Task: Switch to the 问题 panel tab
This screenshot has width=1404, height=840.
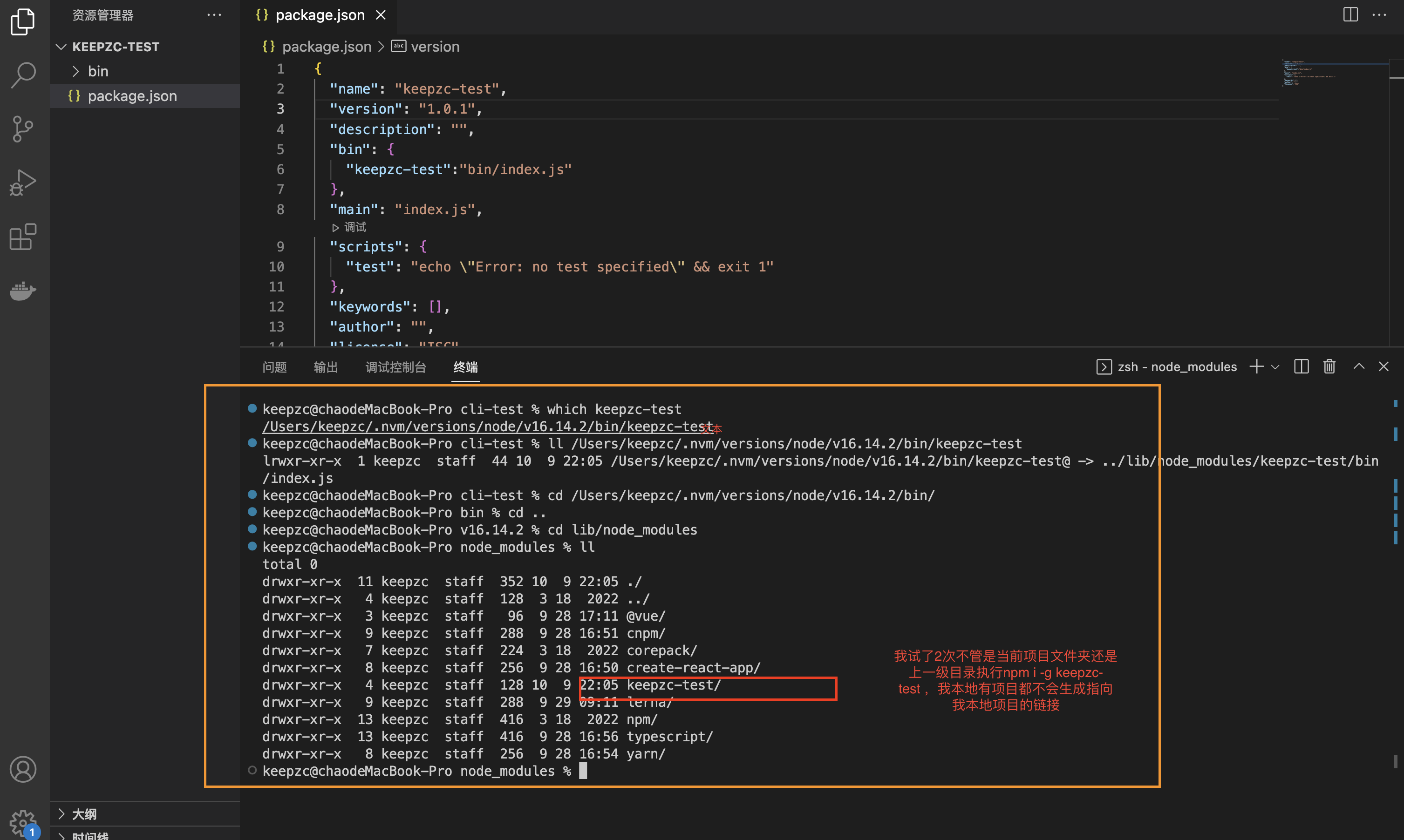Action: click(x=274, y=367)
